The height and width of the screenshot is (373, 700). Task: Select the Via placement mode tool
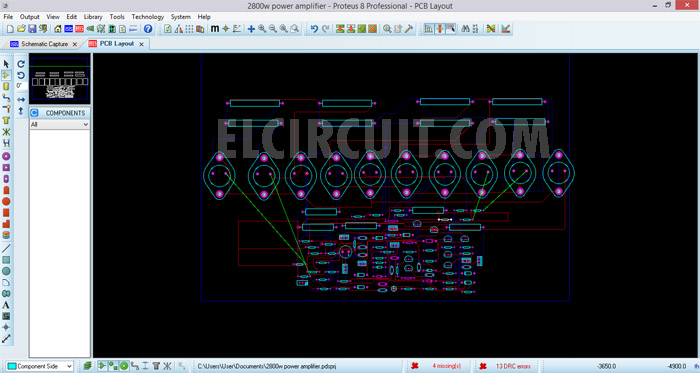tap(6, 109)
